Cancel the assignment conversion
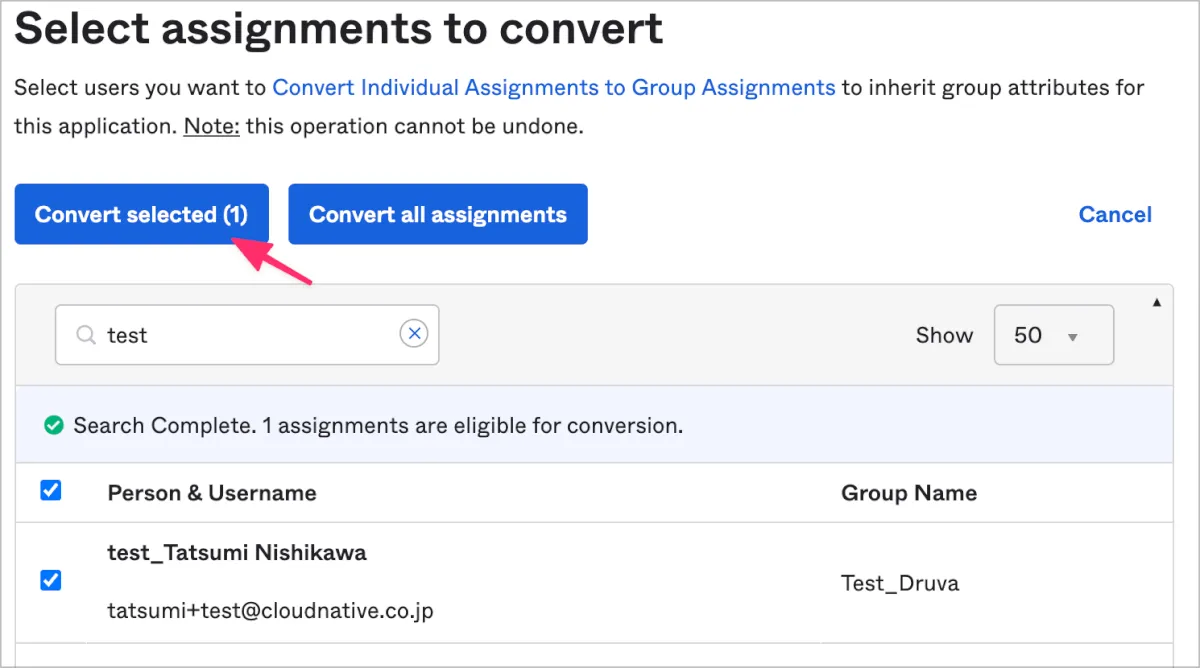Viewport: 1200px width, 668px height. [1114, 214]
